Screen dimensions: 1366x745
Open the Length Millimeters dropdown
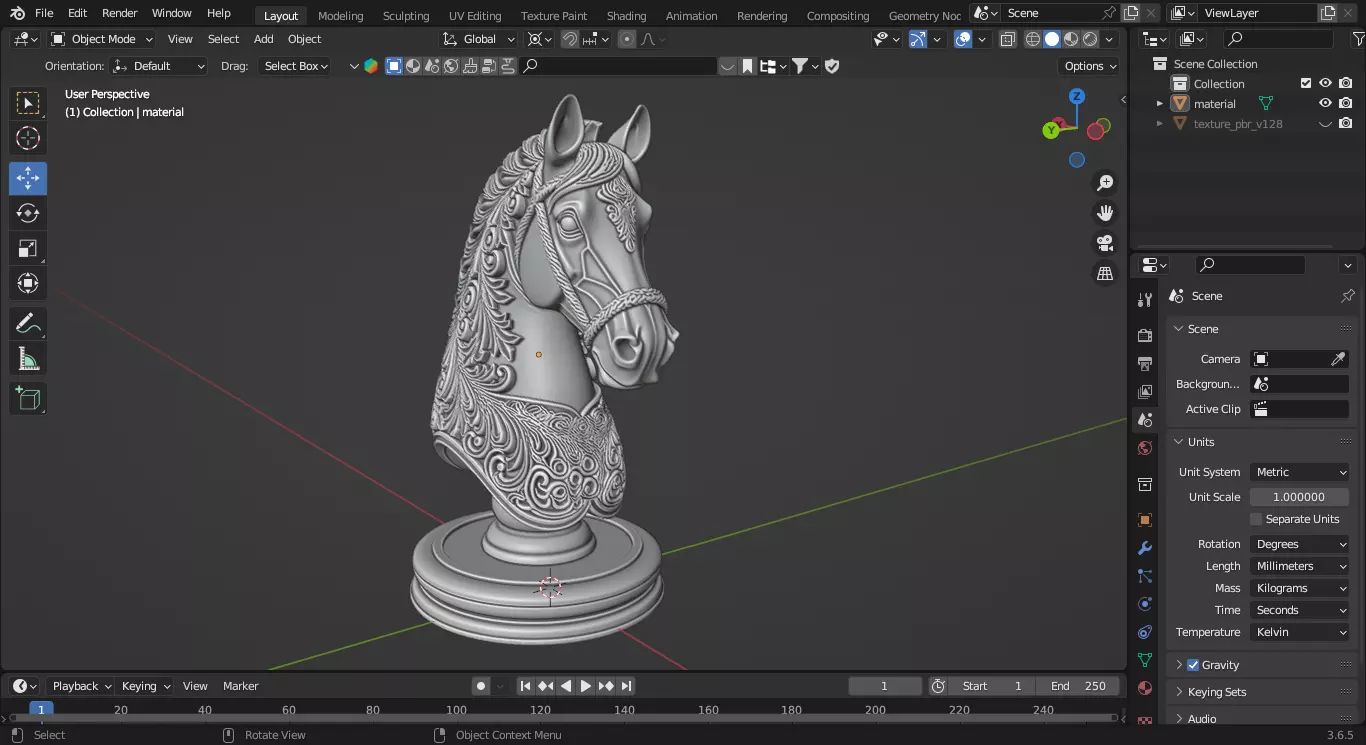1300,566
